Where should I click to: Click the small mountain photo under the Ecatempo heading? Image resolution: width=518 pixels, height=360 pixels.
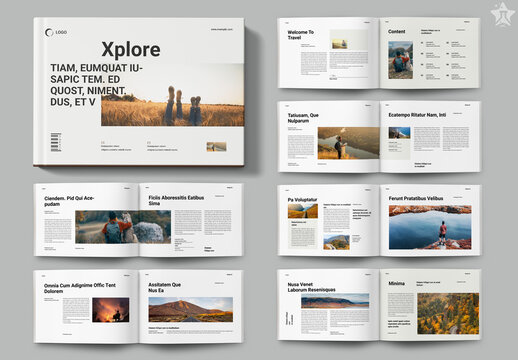click(x=399, y=133)
